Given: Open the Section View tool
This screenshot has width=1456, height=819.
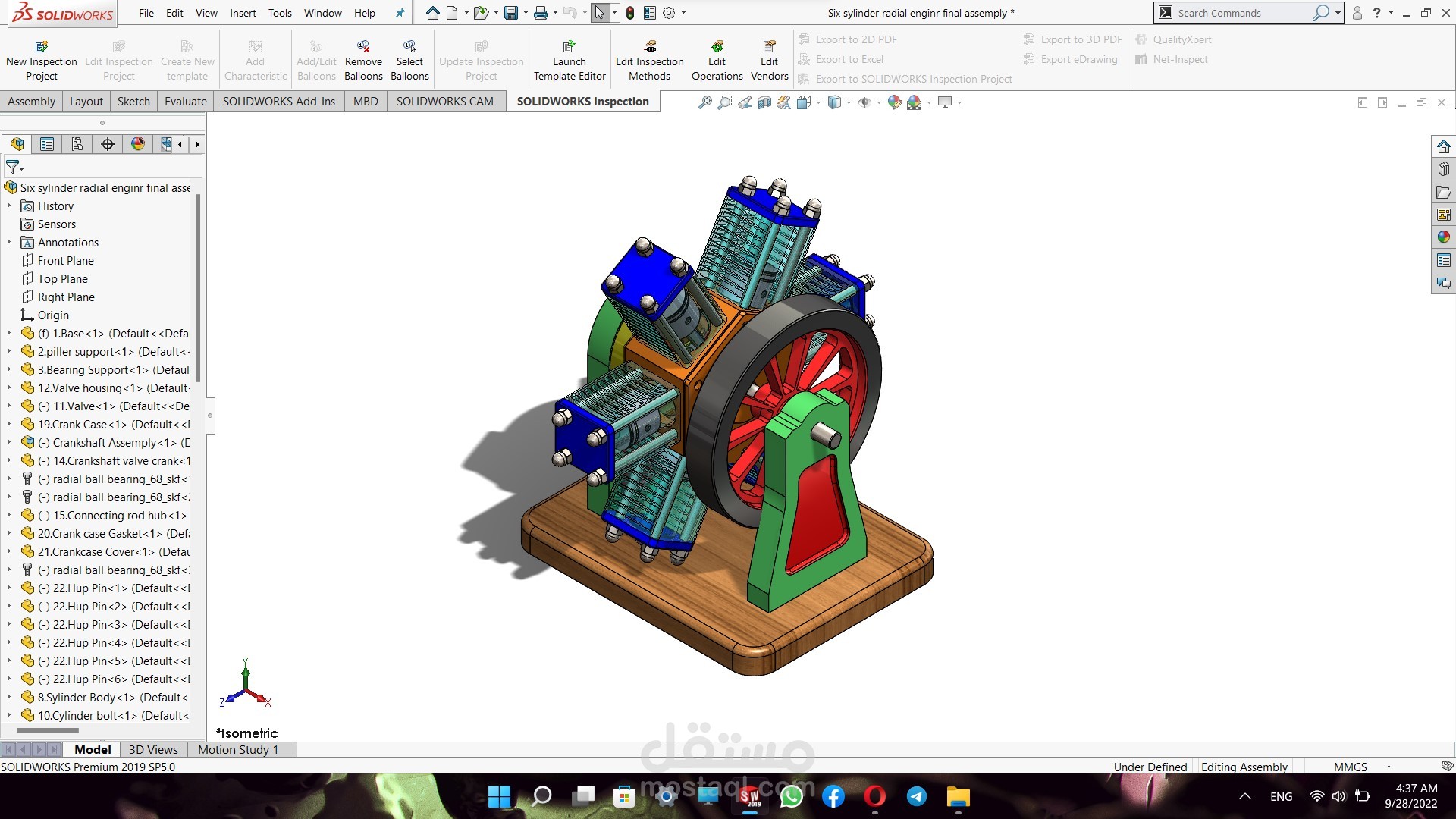Looking at the screenshot, I should click(764, 102).
